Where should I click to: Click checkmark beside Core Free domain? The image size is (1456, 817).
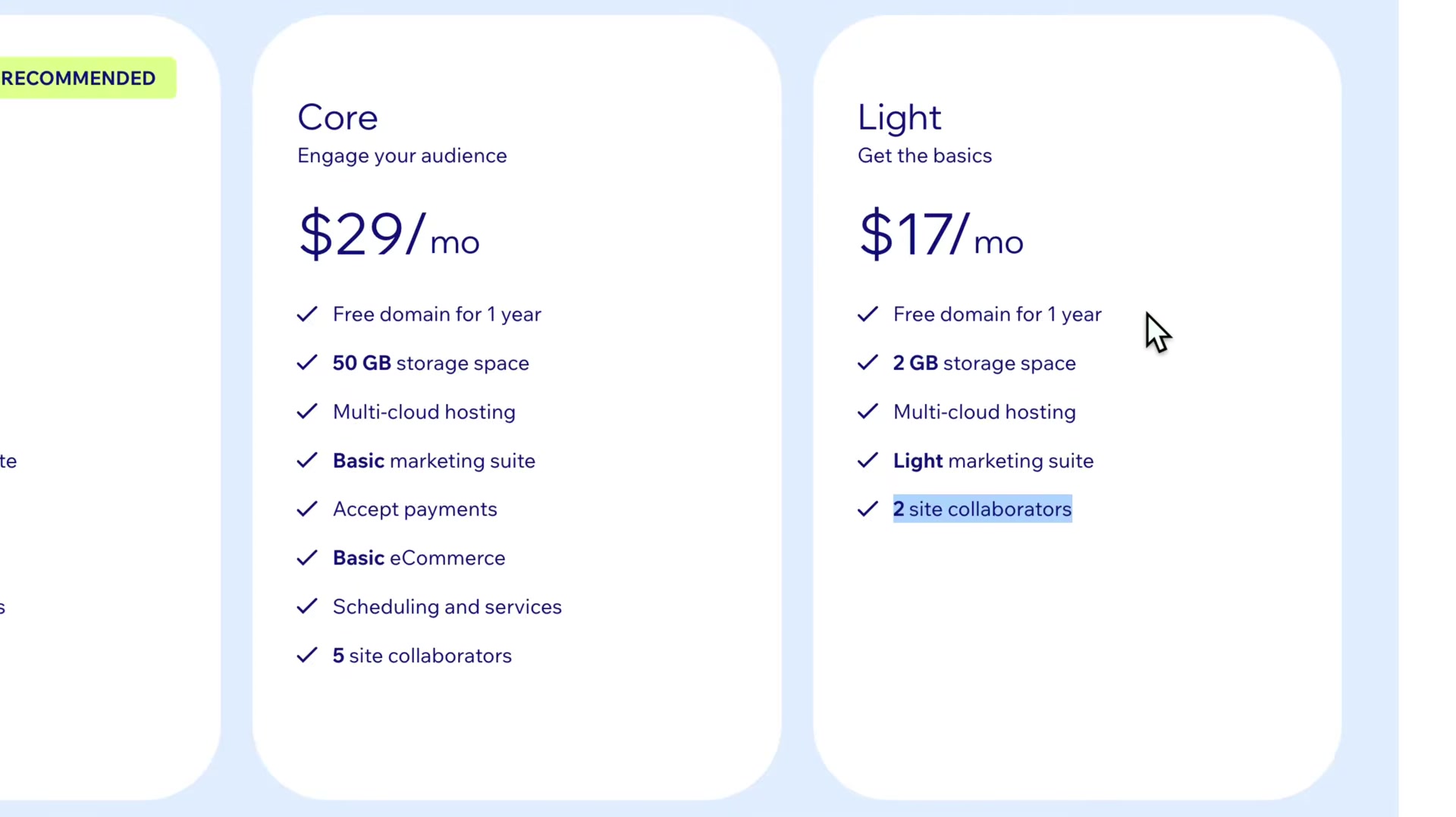tap(307, 315)
